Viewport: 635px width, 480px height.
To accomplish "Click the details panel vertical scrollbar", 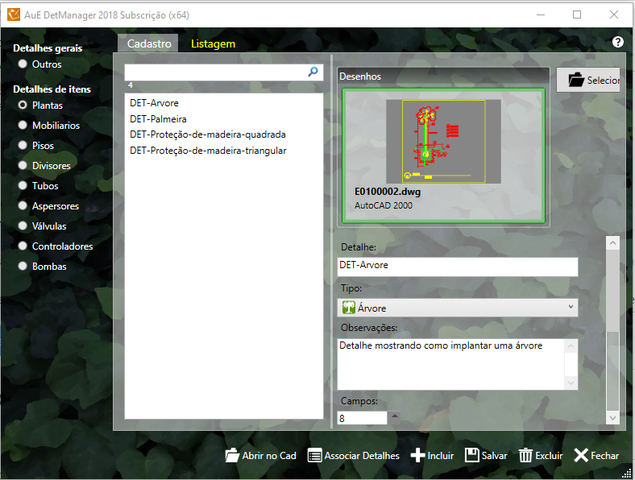I will (x=611, y=330).
